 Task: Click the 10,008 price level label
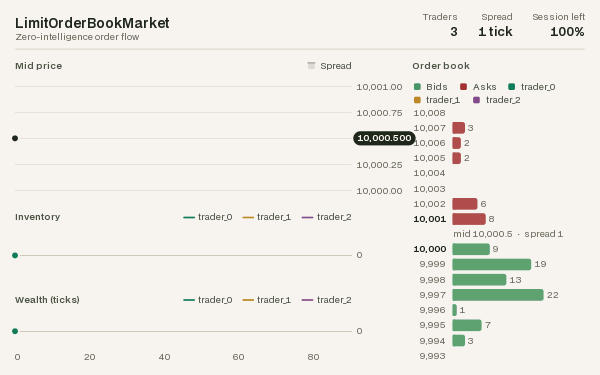coord(429,113)
